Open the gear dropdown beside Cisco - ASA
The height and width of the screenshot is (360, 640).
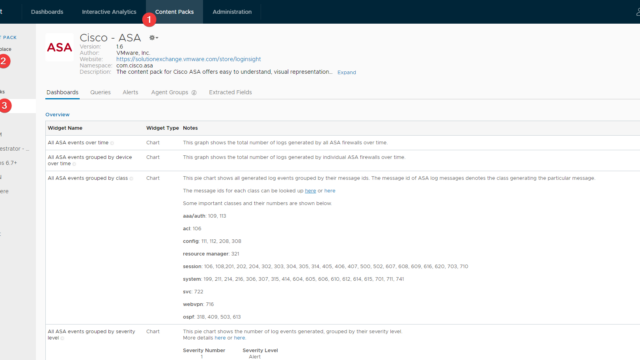pos(153,38)
